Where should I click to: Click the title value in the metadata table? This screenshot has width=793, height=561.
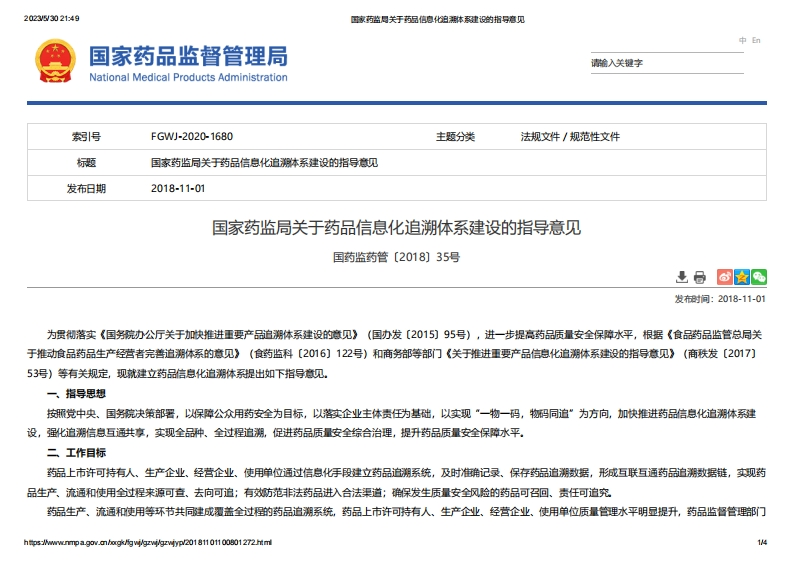(264, 162)
